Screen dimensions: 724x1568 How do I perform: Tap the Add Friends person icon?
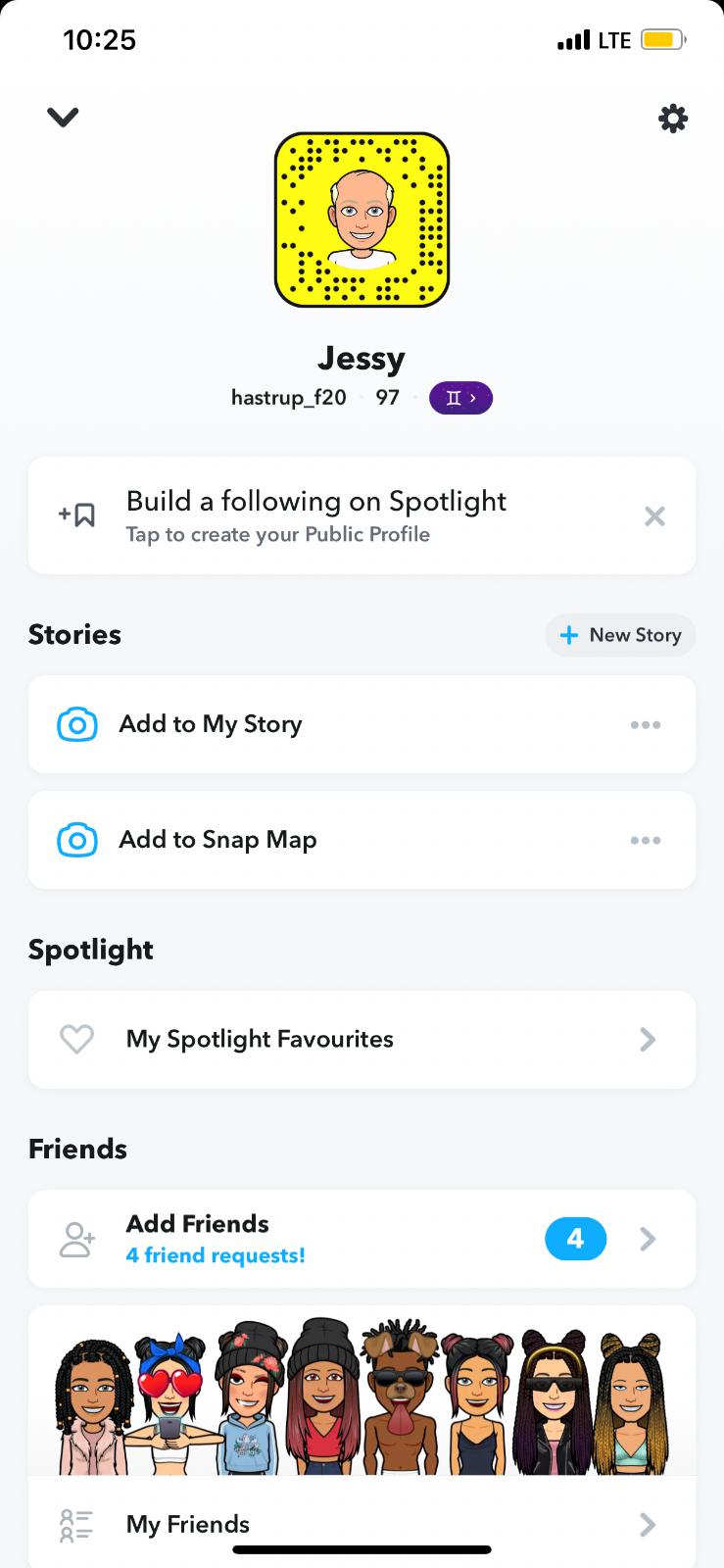(x=76, y=1239)
